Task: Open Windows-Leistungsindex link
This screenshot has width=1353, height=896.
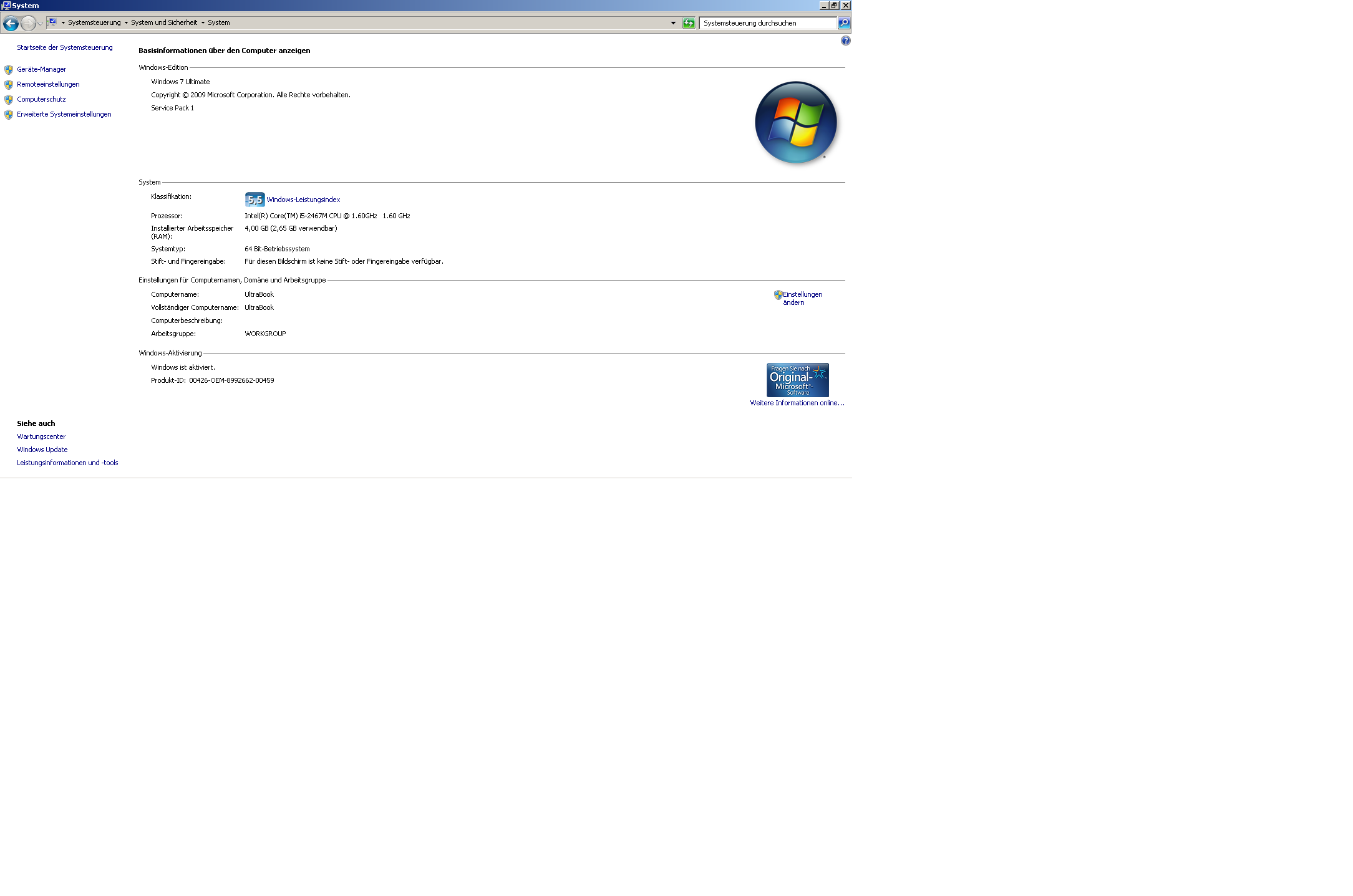Action: point(303,200)
